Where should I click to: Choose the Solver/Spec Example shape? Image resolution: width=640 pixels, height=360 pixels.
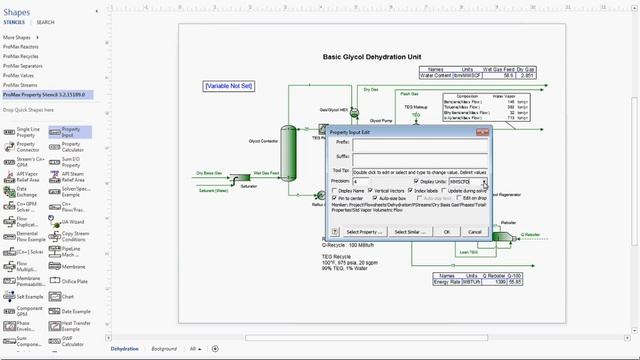69,192
